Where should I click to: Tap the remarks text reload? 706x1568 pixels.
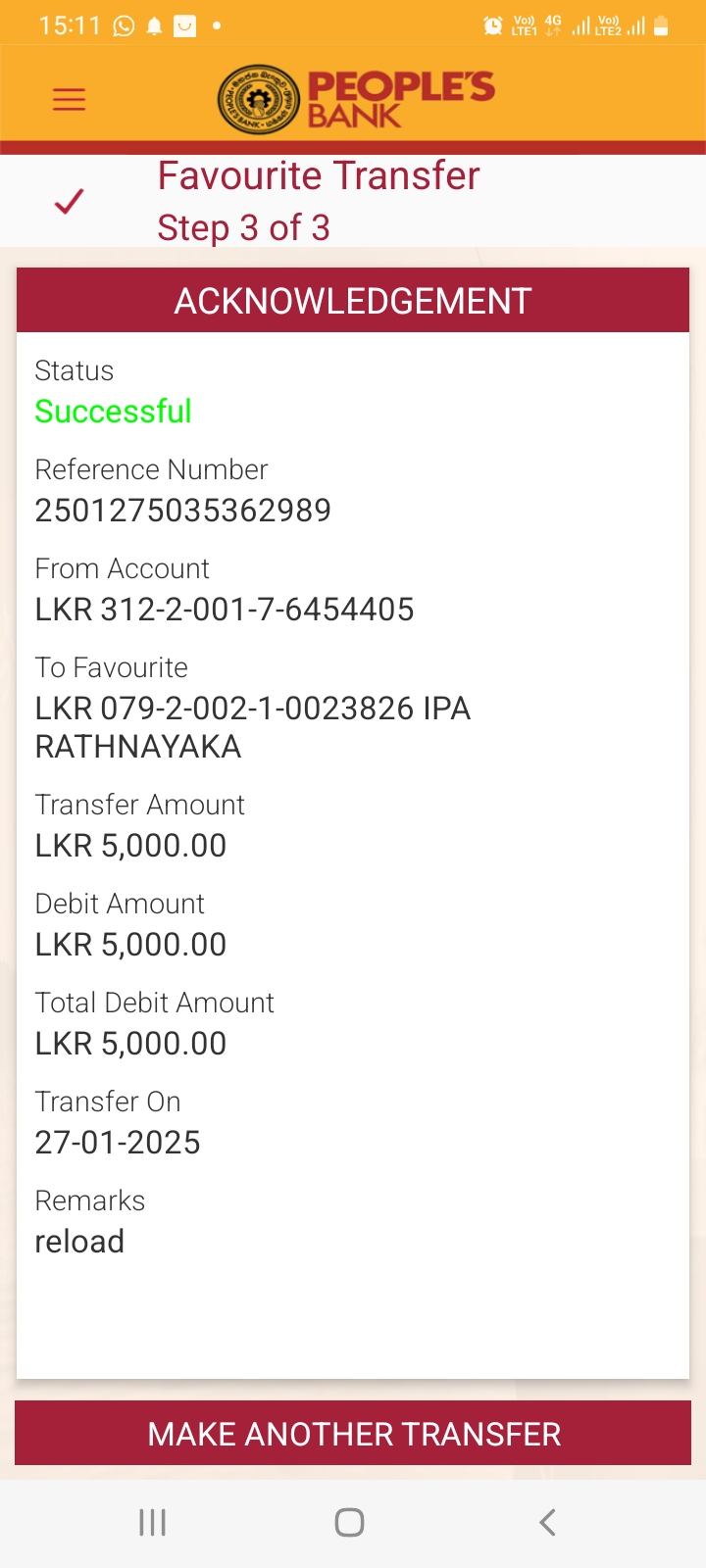(x=79, y=1242)
